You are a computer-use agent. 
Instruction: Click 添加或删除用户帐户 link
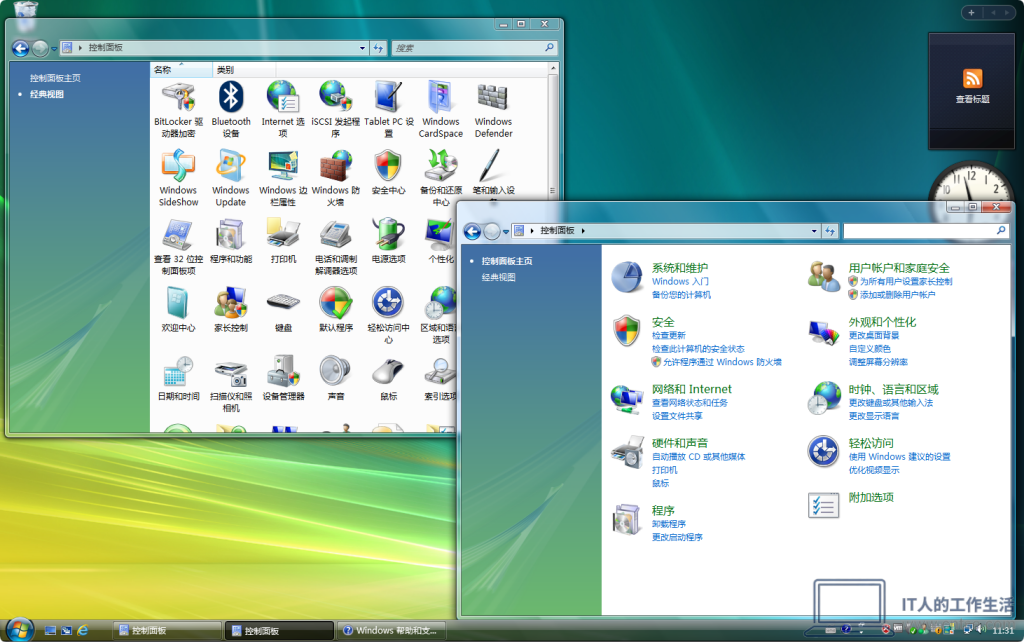(x=897, y=295)
